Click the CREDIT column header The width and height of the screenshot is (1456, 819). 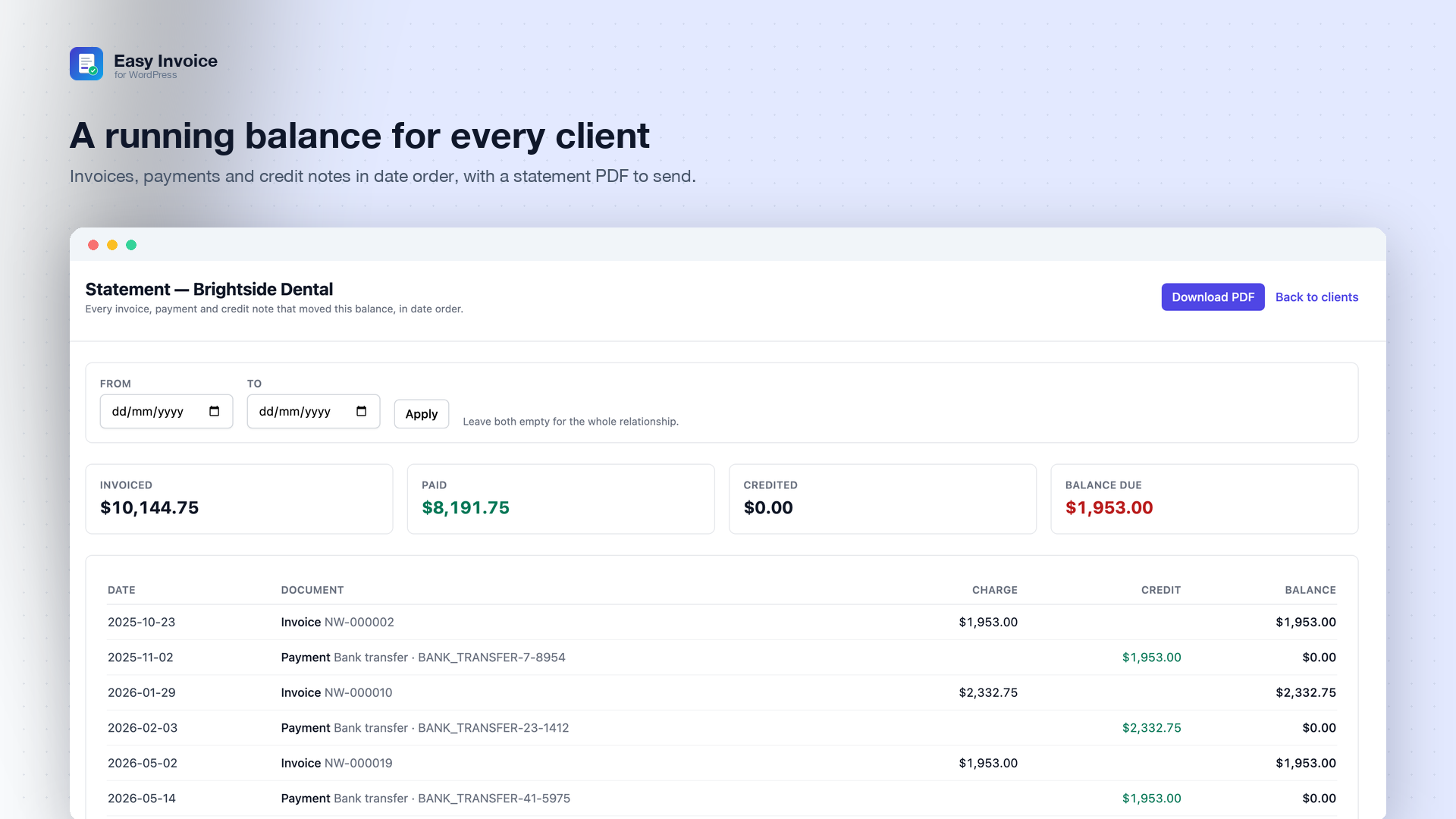(1161, 590)
